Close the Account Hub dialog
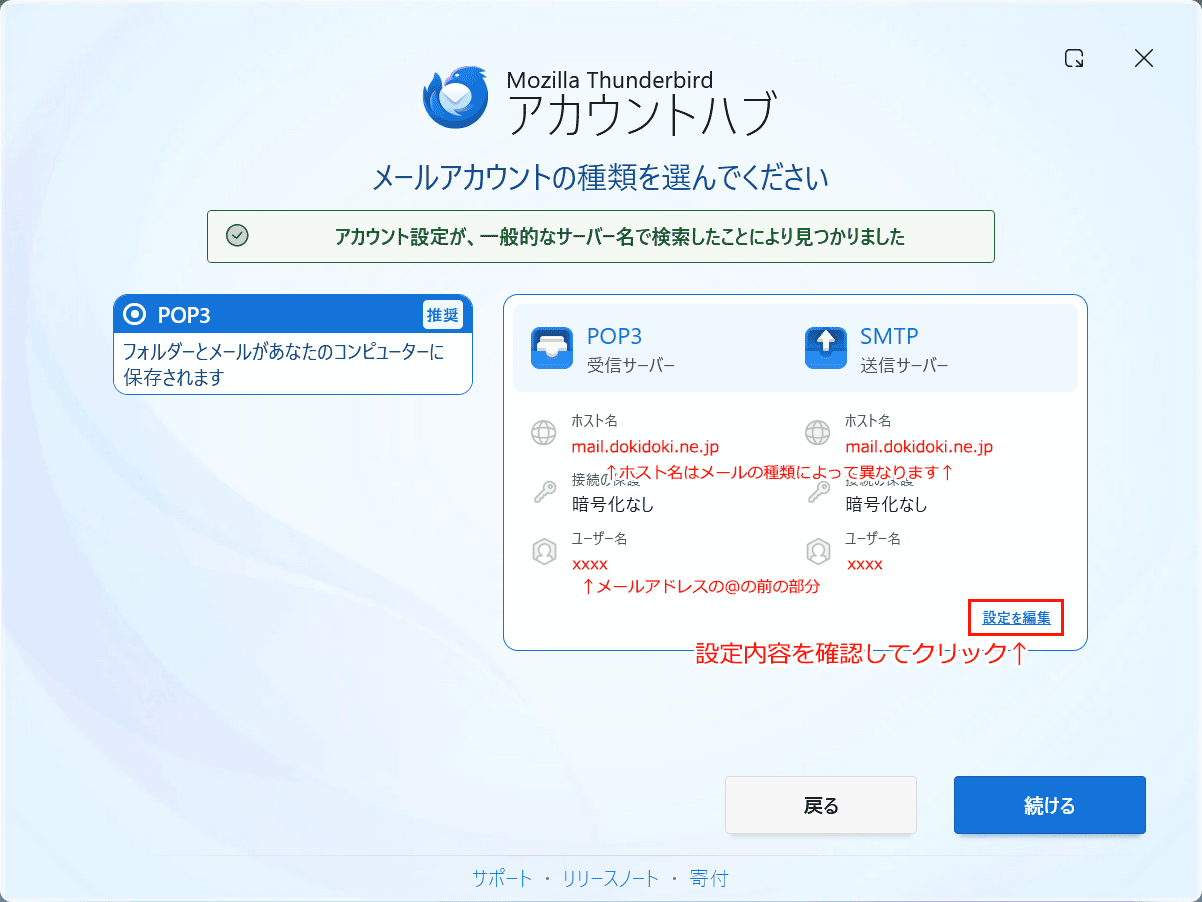Viewport: 1202px width, 902px height. [1144, 58]
